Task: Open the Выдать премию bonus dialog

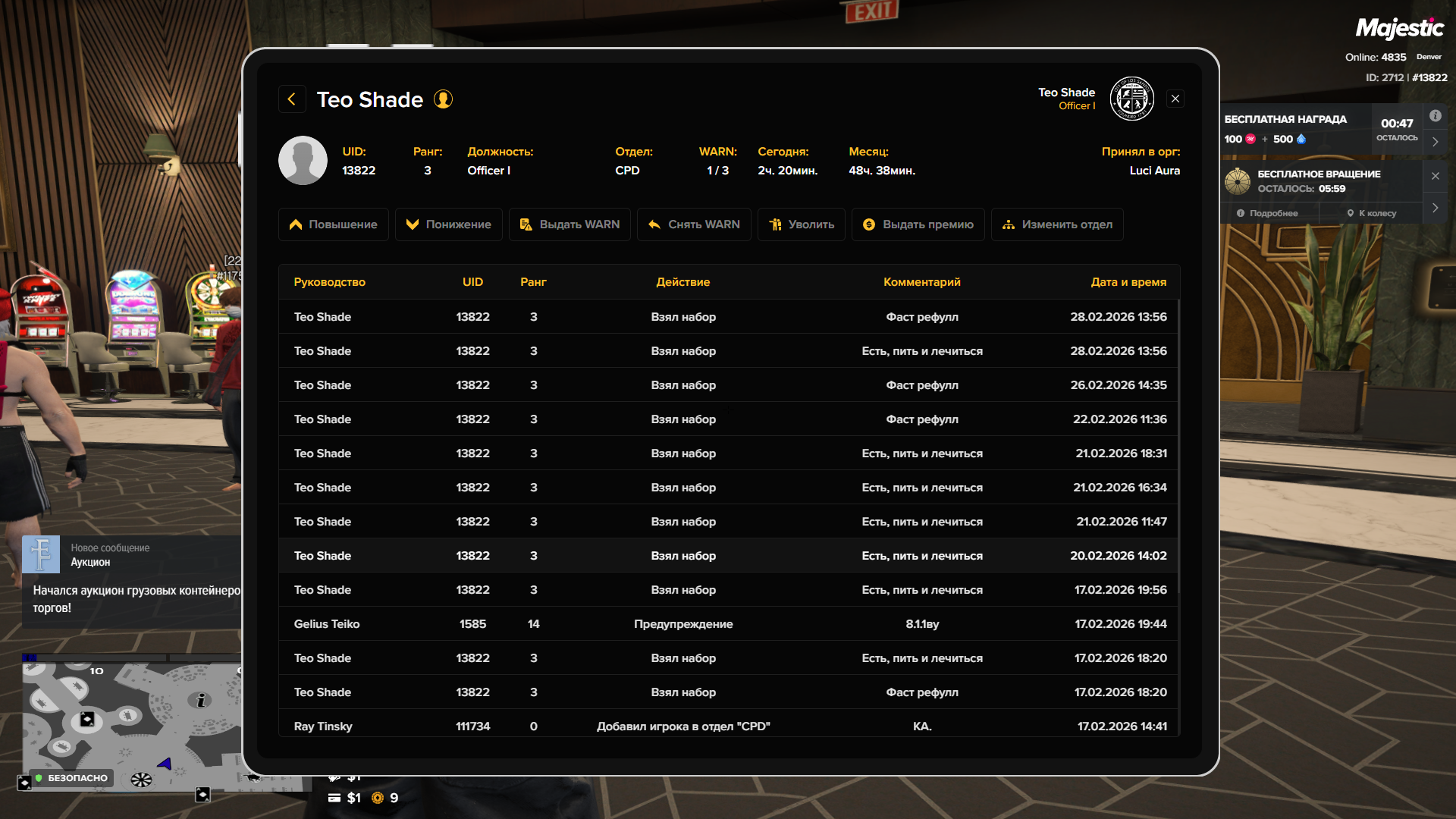Action: click(x=918, y=224)
